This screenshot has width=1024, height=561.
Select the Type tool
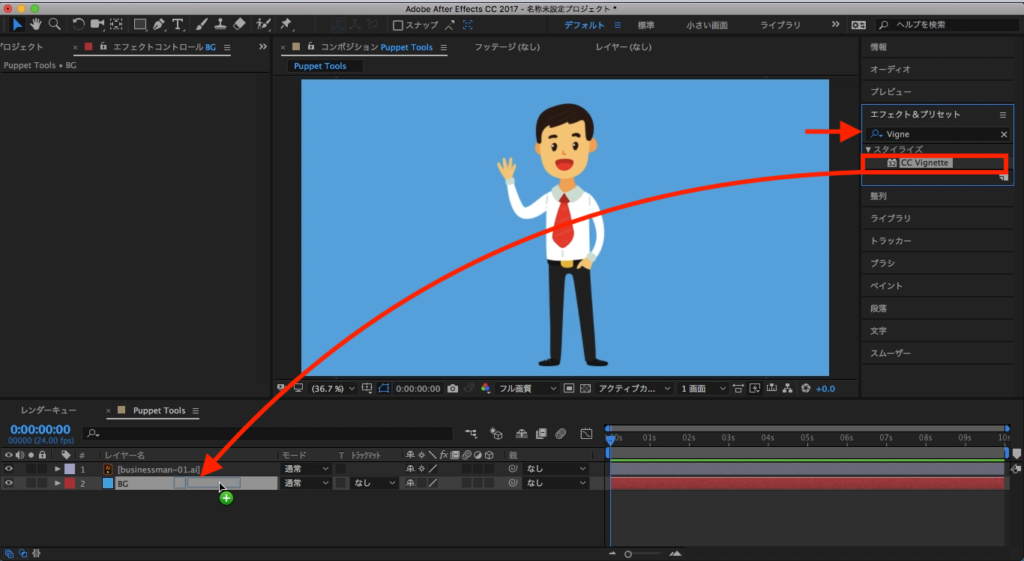(178, 24)
